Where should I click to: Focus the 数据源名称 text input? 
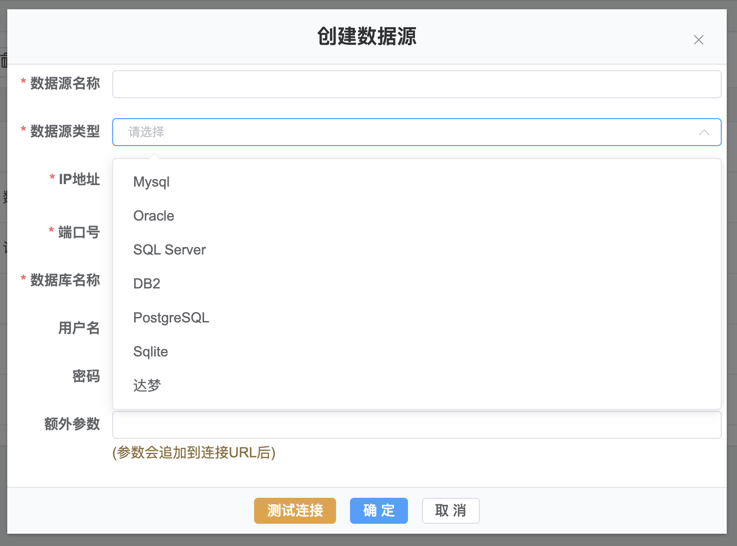tap(416, 84)
